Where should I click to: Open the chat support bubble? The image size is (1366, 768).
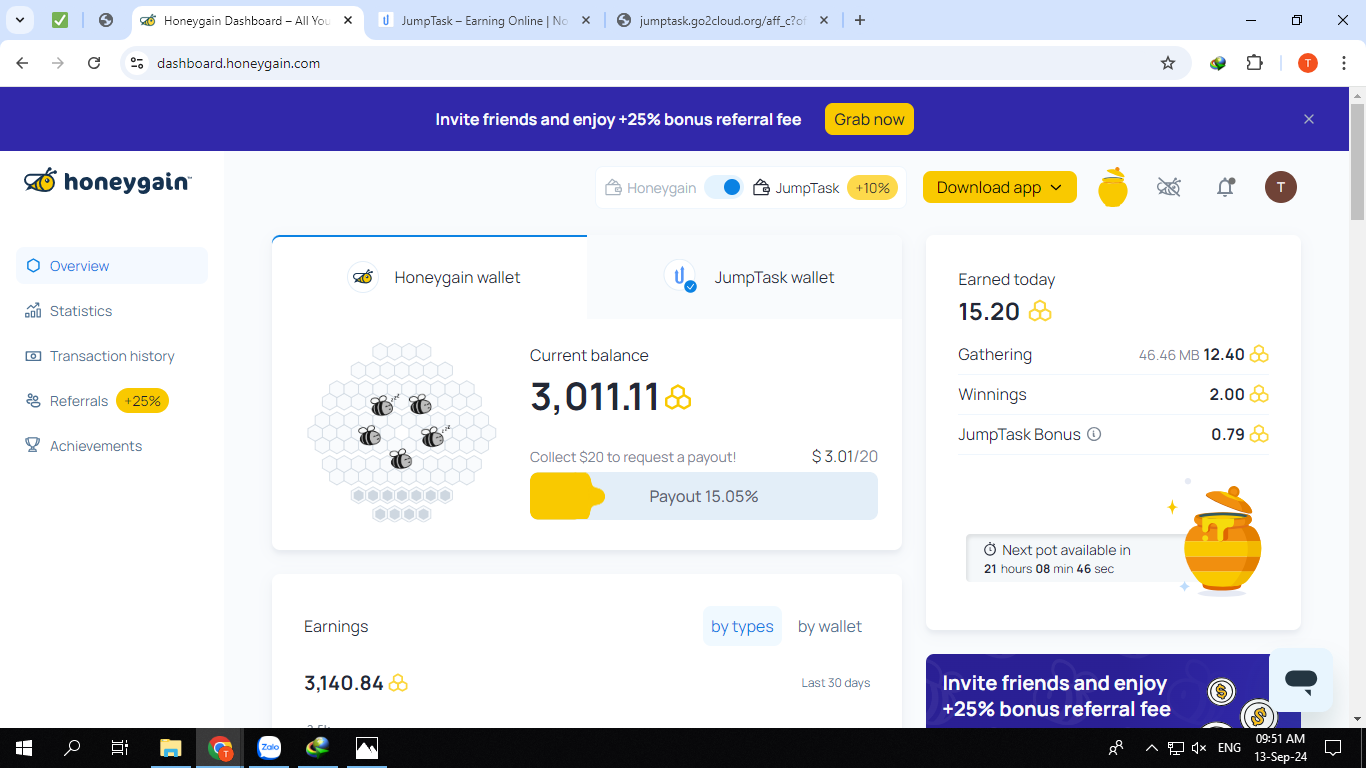tap(1301, 680)
